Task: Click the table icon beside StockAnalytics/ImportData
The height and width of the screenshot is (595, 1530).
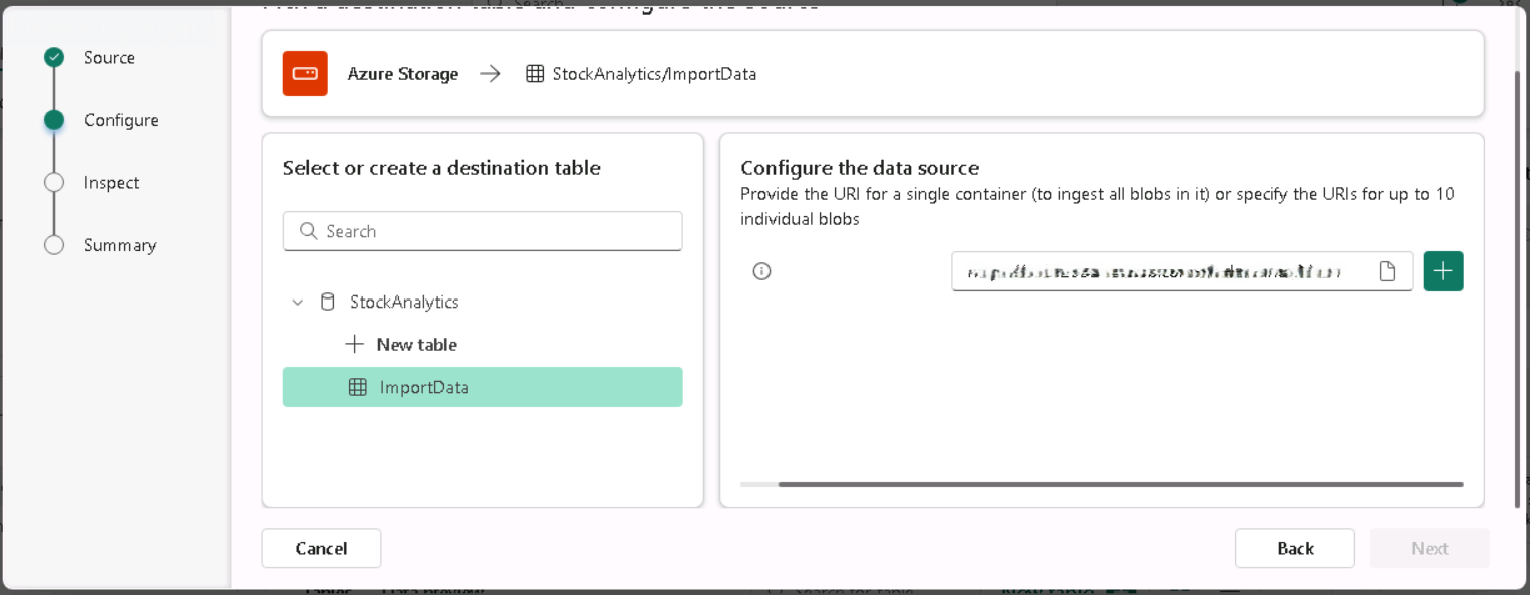Action: pos(535,74)
